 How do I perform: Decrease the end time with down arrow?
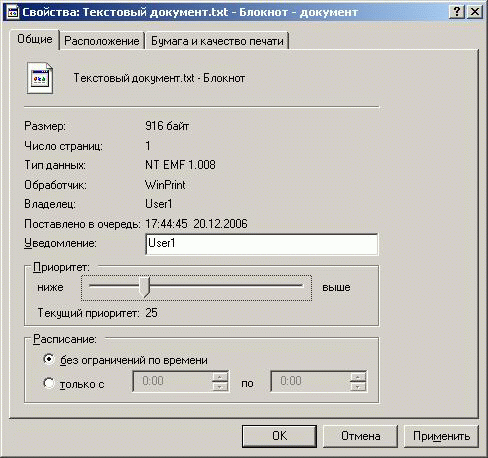coord(358,386)
